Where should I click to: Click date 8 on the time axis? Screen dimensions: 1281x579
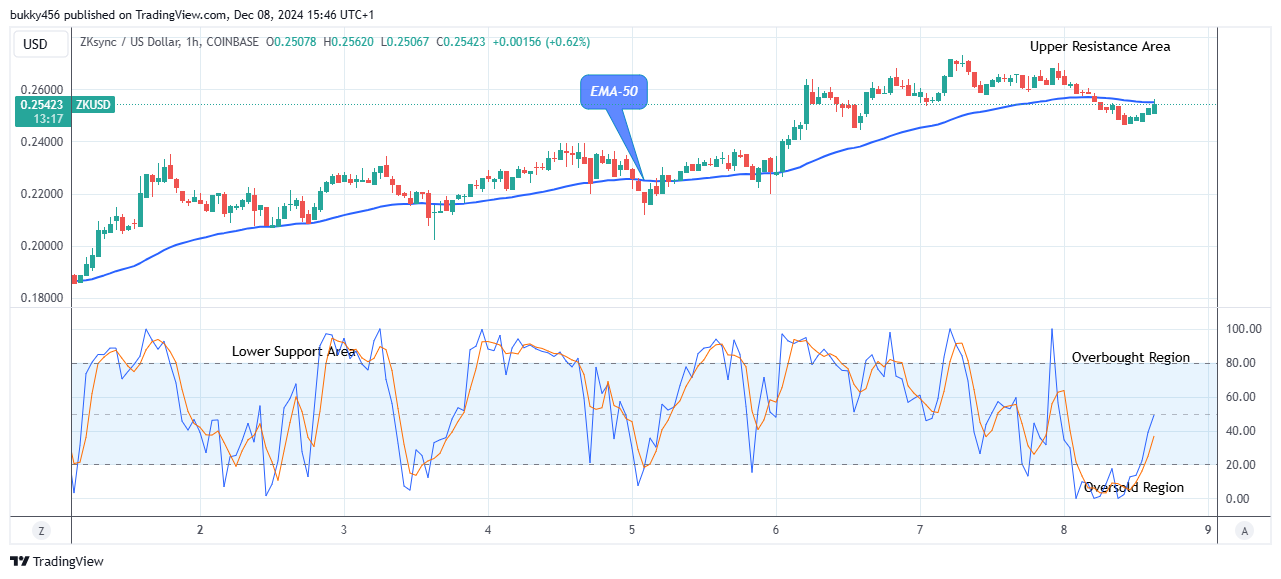1064,530
